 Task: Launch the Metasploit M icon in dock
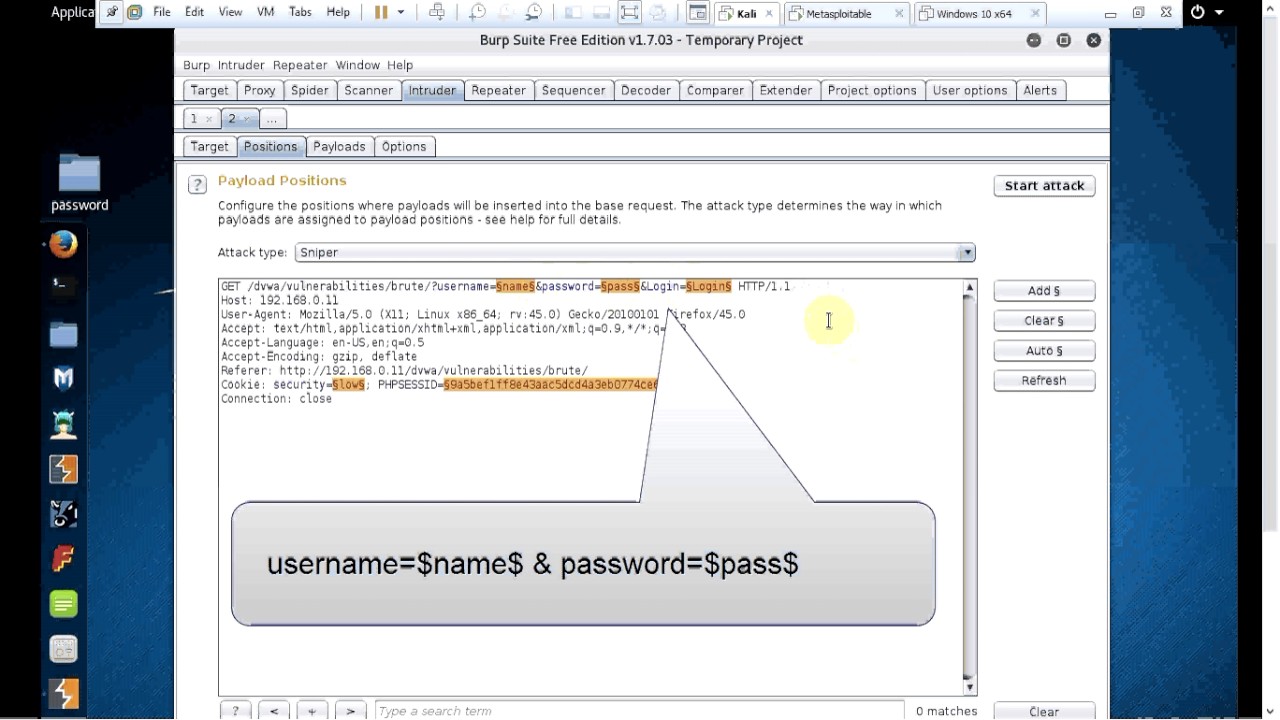63,378
